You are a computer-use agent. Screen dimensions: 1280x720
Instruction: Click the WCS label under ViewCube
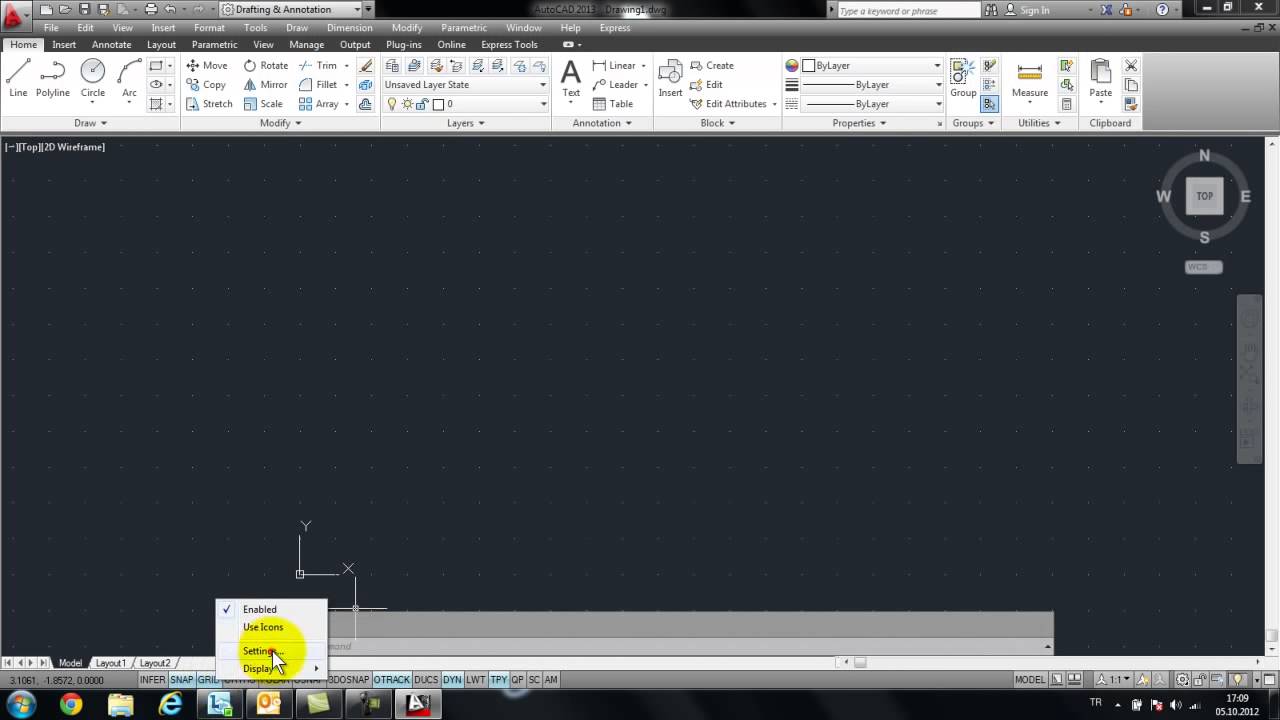point(1203,267)
